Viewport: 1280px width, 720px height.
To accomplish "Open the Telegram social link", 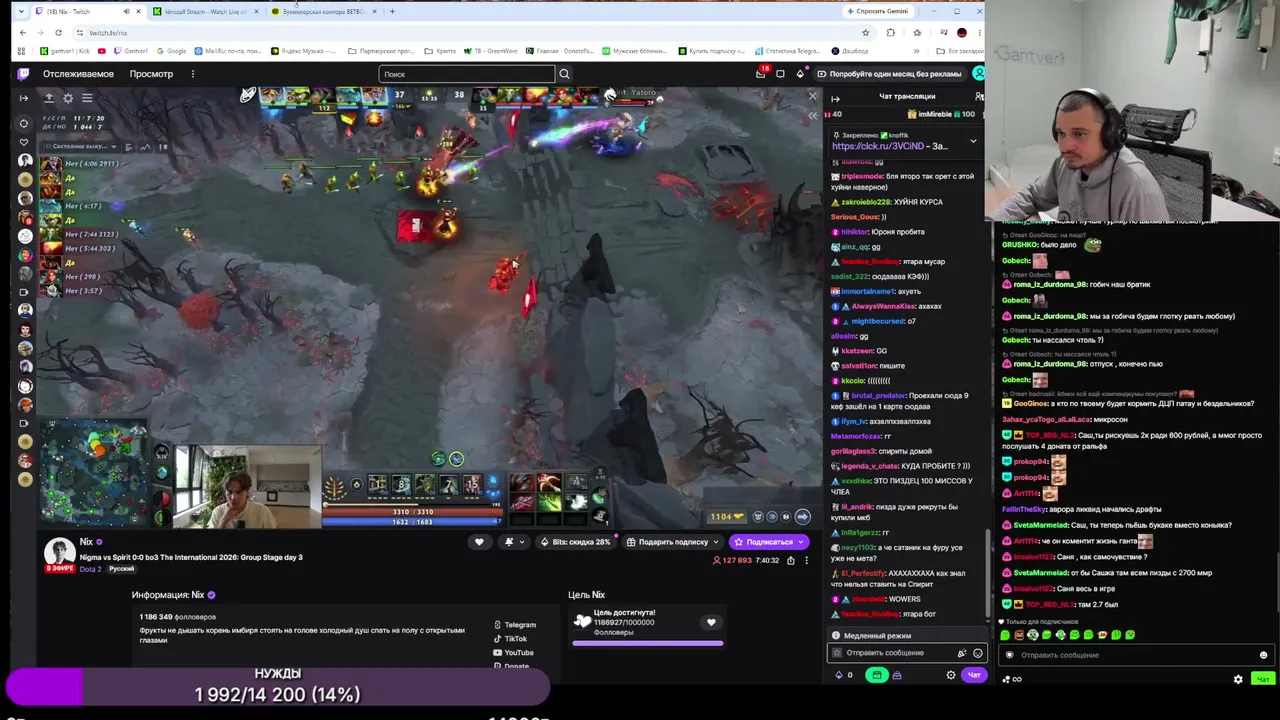I will click(x=514, y=625).
